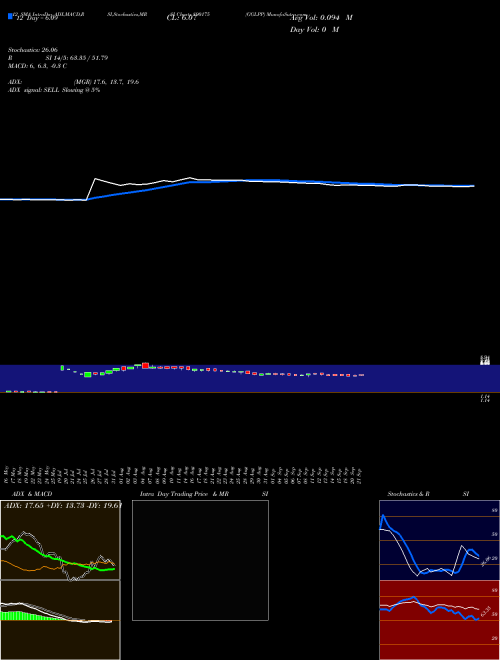Click the large red candlestick in the candle strip

(x=146, y=365)
